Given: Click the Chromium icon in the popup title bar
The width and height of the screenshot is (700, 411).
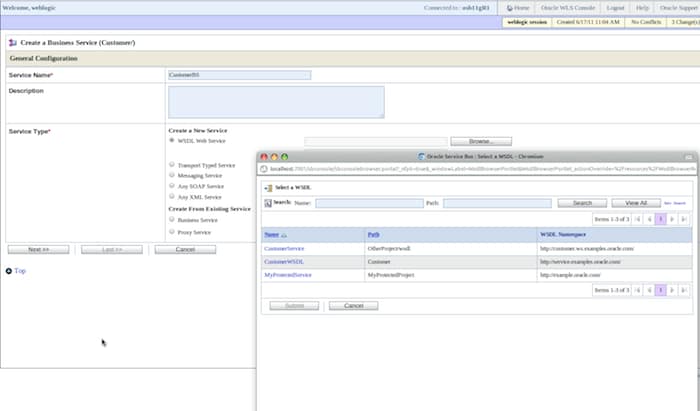Looking at the screenshot, I should (421, 157).
